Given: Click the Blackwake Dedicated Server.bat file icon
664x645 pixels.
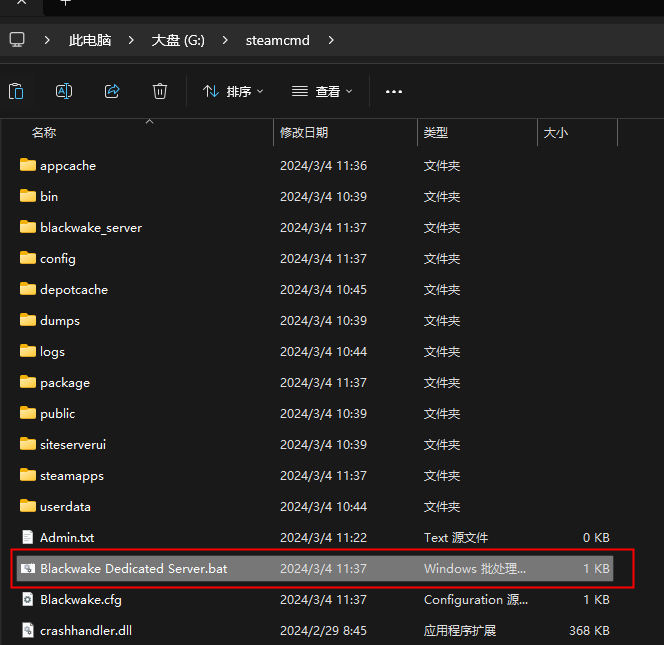Looking at the screenshot, I should [x=28, y=568].
